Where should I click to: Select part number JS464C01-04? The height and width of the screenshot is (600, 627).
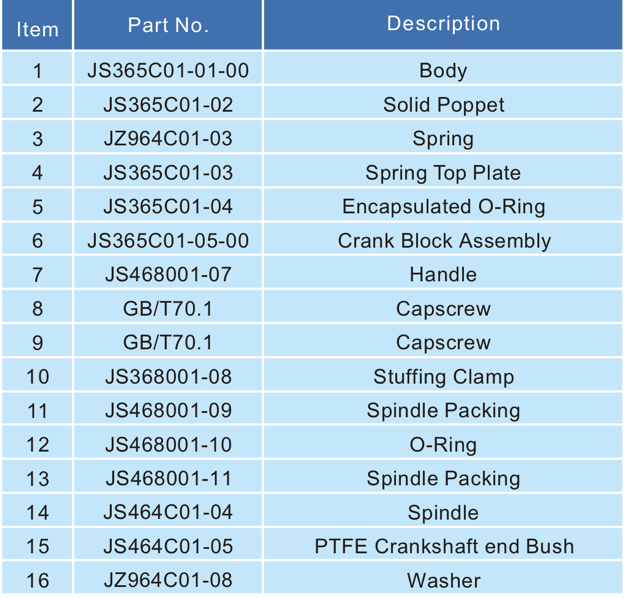pos(168,513)
